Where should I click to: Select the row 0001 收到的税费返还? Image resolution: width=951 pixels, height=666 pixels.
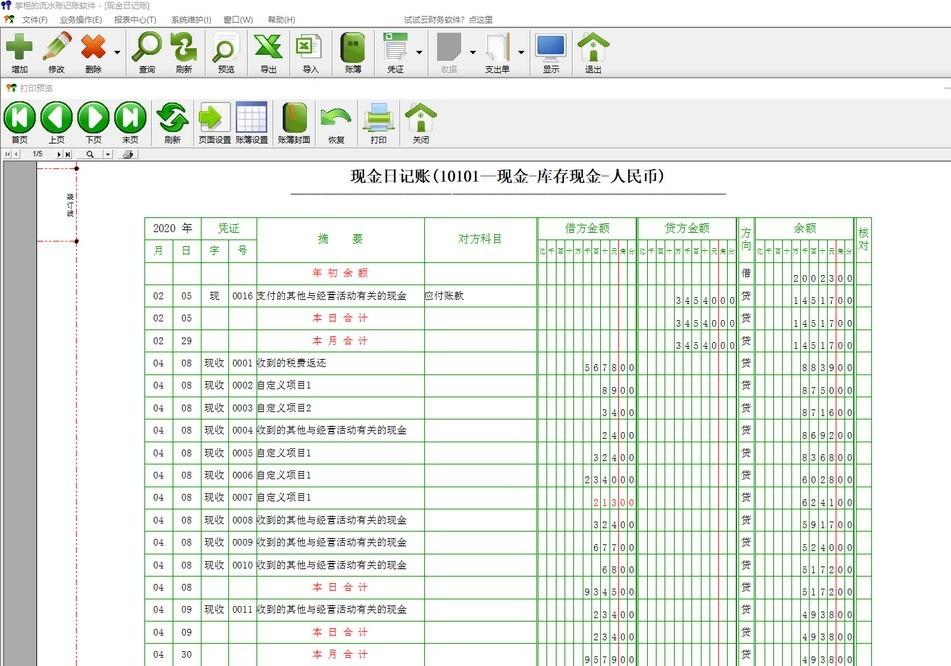coord(508,363)
